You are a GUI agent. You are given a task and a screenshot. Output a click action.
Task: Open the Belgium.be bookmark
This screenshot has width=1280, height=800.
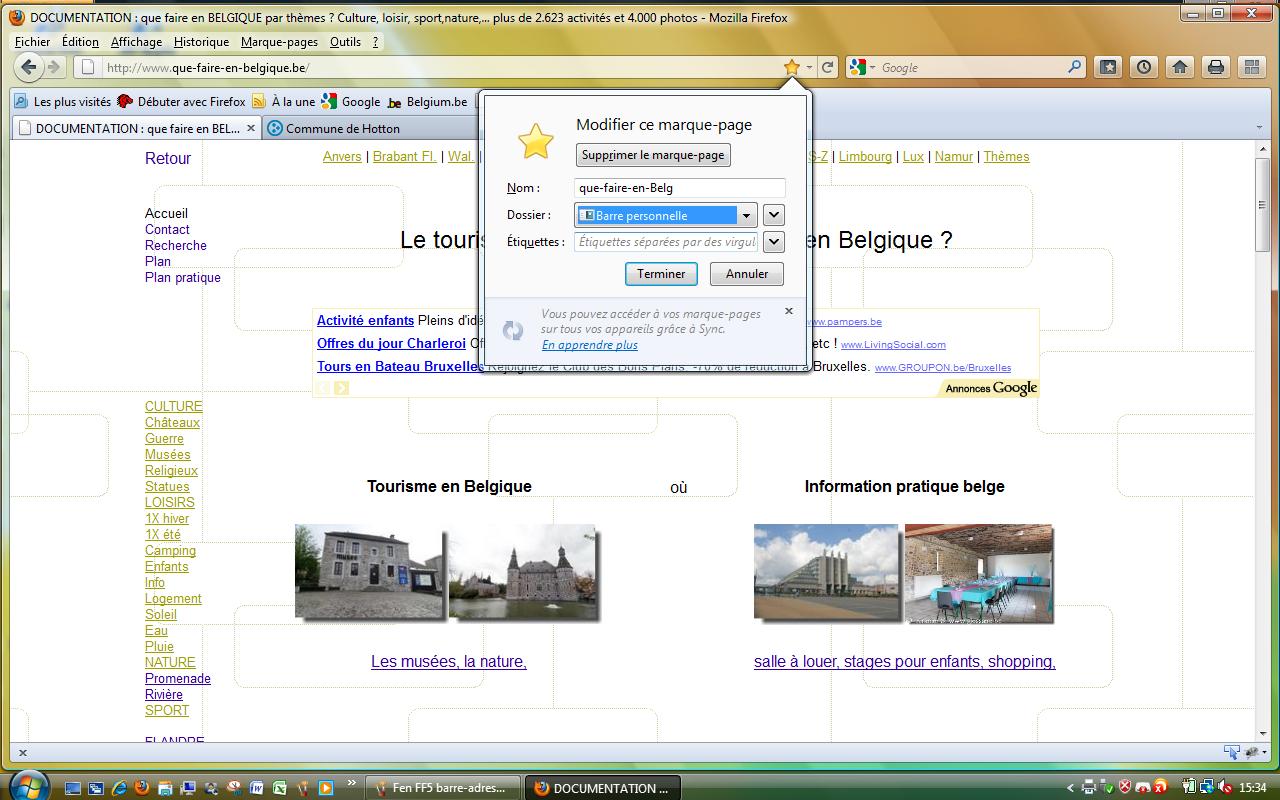427,102
